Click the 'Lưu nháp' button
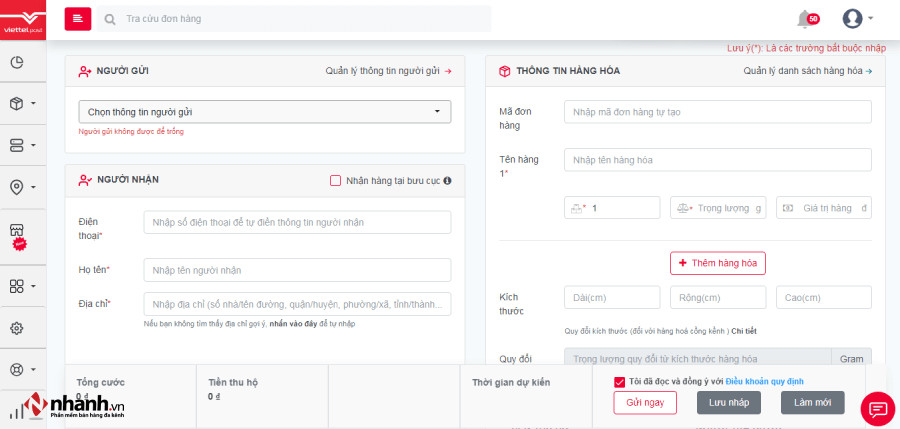Image resolution: width=900 pixels, height=429 pixels. [729, 403]
